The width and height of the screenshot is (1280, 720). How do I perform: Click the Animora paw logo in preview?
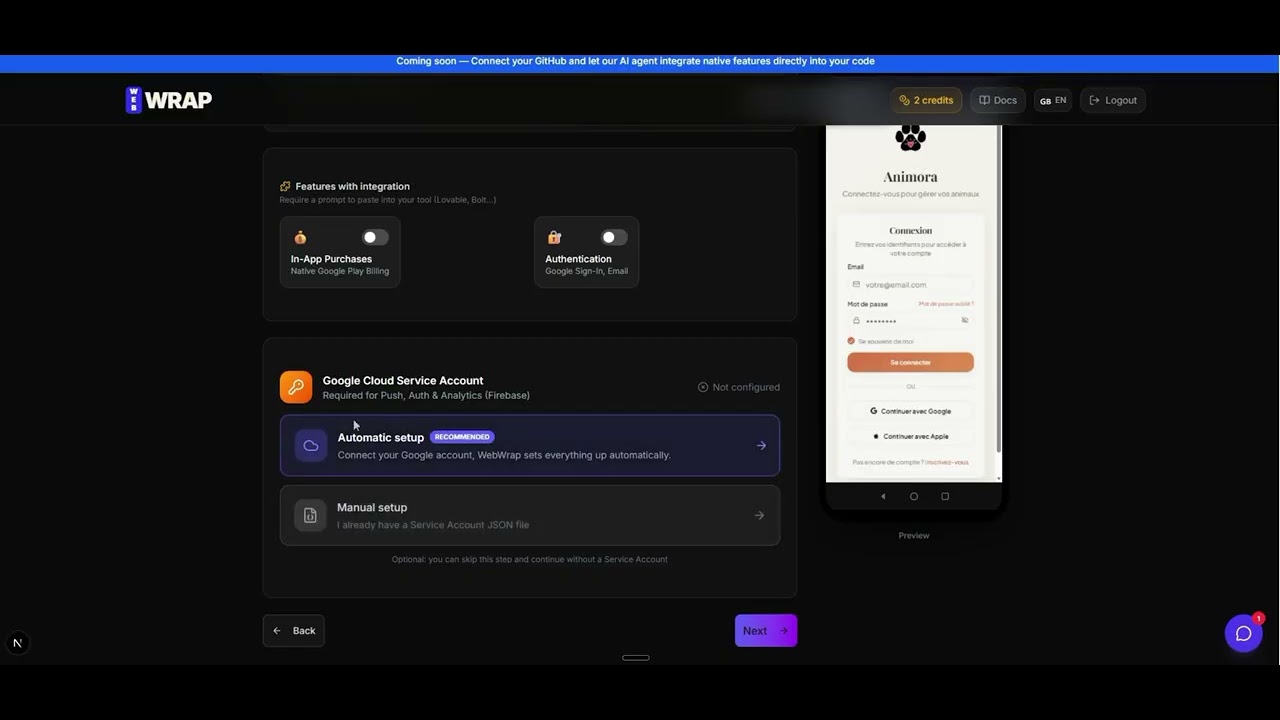(910, 137)
